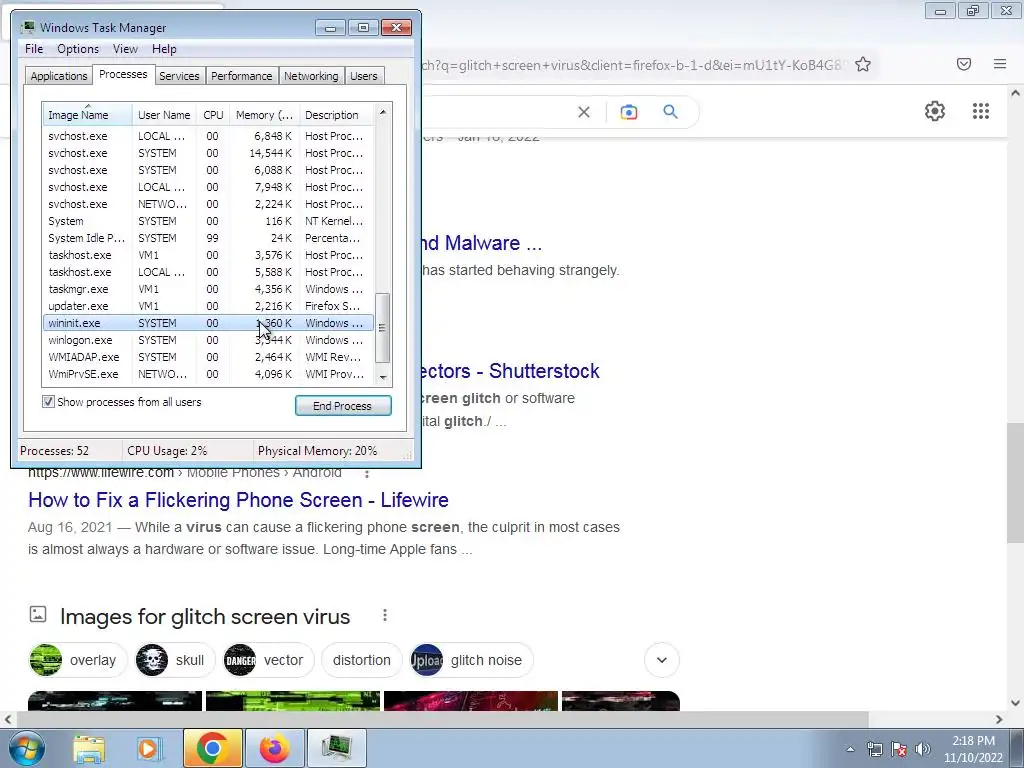1024x768 pixels.
Task: Switch to the Users tab
Action: [364, 76]
